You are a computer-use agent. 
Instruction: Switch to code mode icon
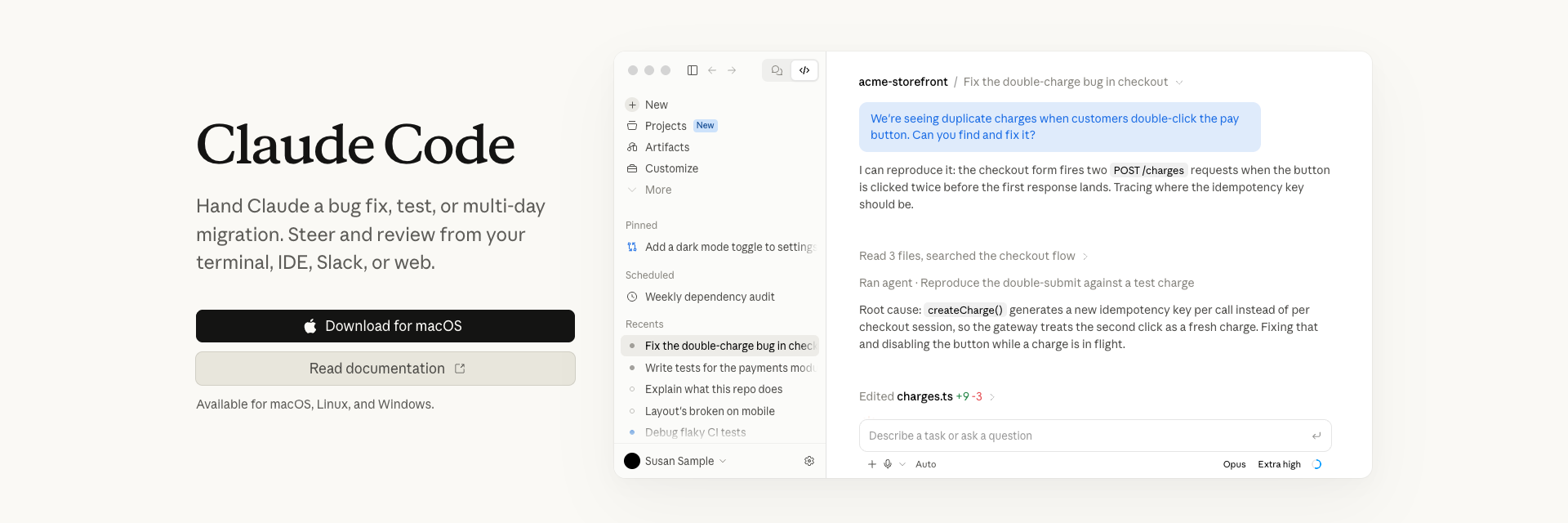coord(804,70)
